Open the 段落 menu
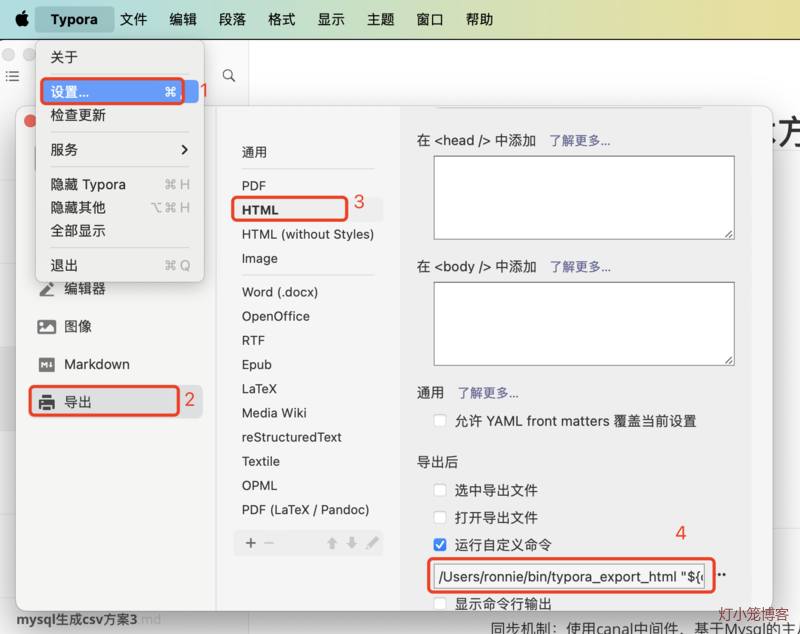Viewport: 800px width, 634px height. pos(233,19)
